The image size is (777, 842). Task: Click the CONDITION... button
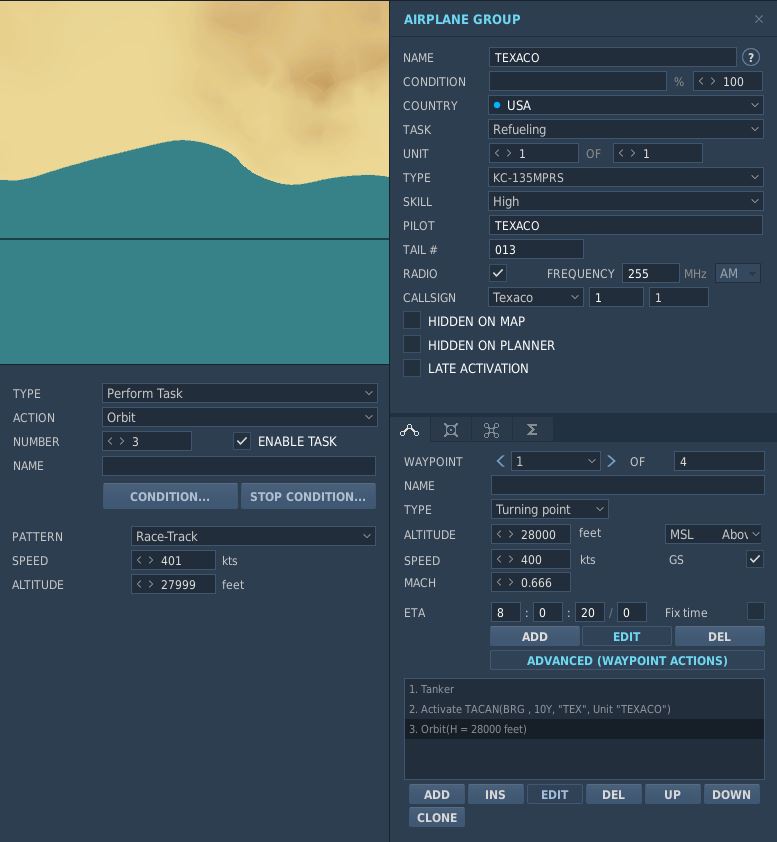[170, 496]
